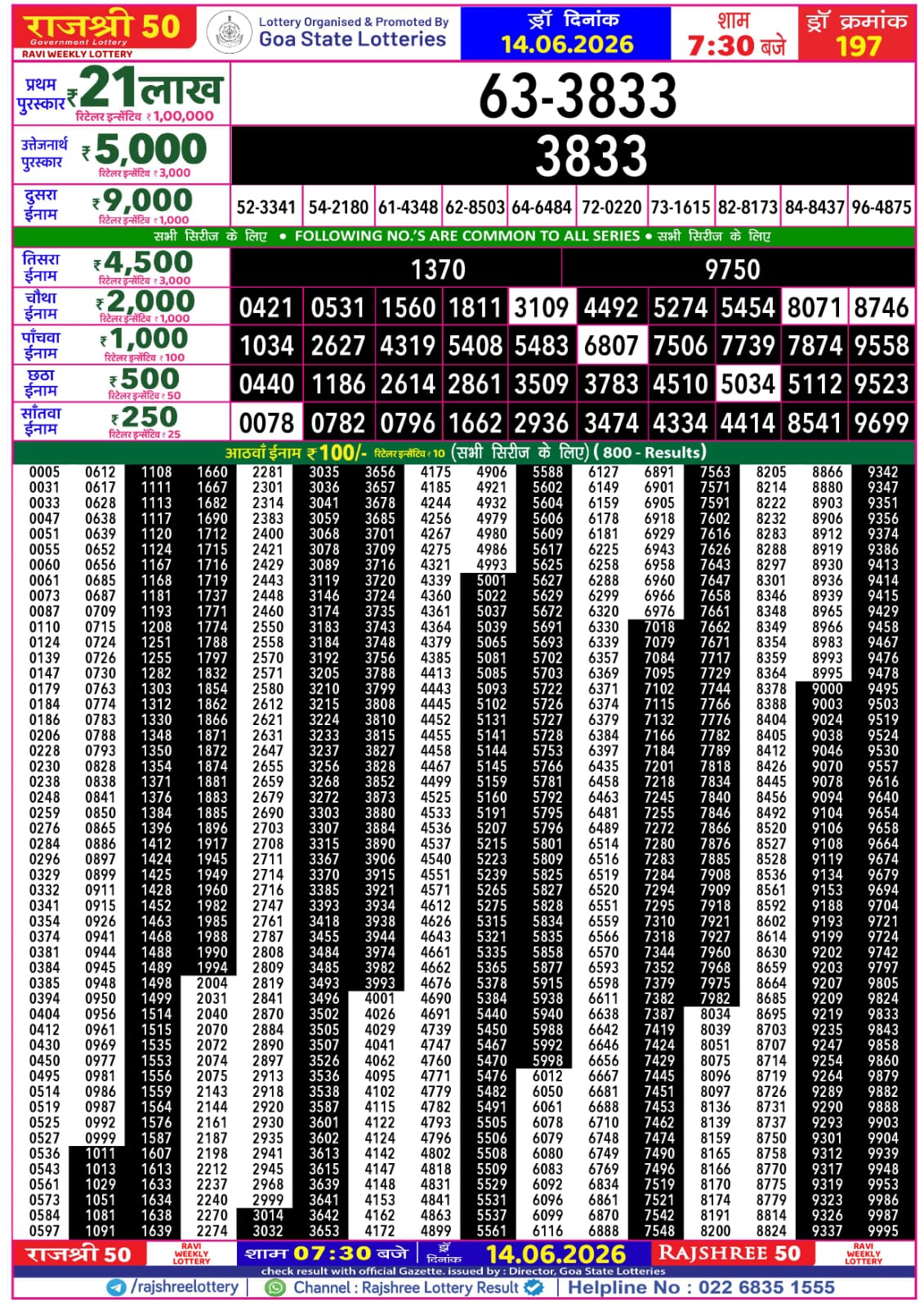Click the ₹2,000 fourth prize amount
The width and height of the screenshot is (924, 1307).
coord(145,301)
